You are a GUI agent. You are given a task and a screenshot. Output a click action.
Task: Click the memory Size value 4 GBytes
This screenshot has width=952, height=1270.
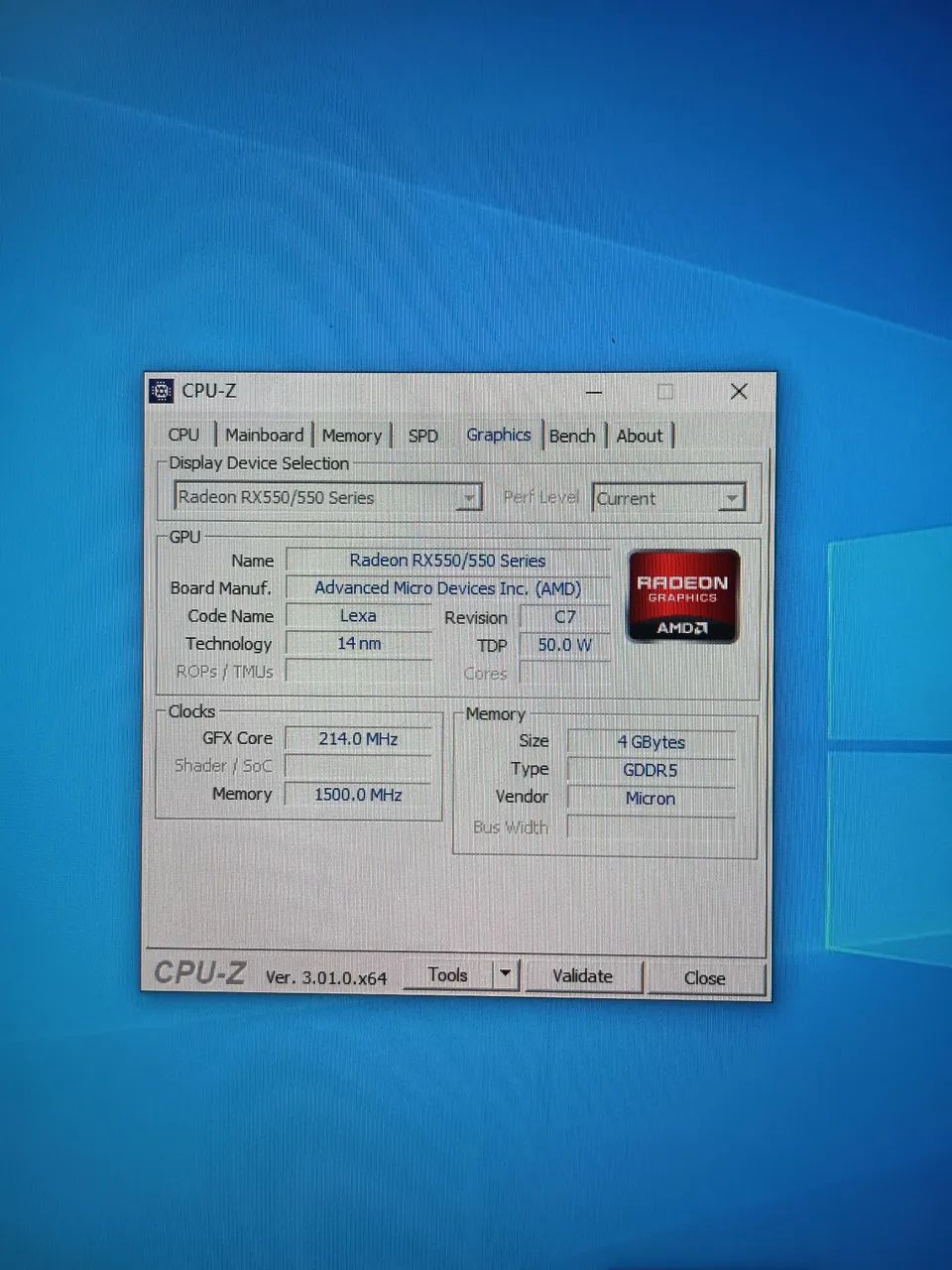651,742
